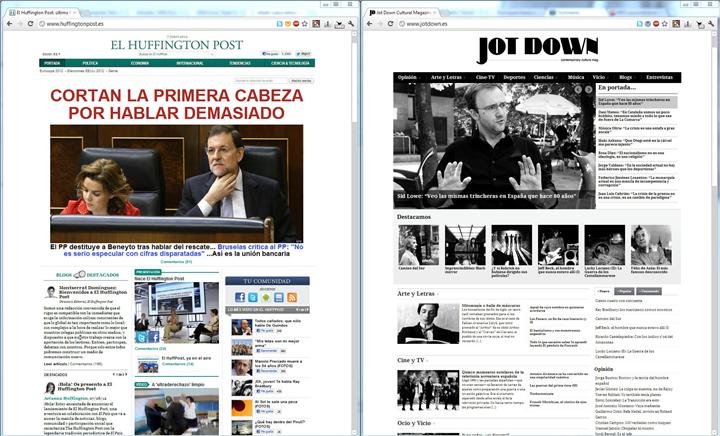Open the 'Jeff Beck' thumbnail in Destacamos

pyautogui.click(x=558, y=245)
